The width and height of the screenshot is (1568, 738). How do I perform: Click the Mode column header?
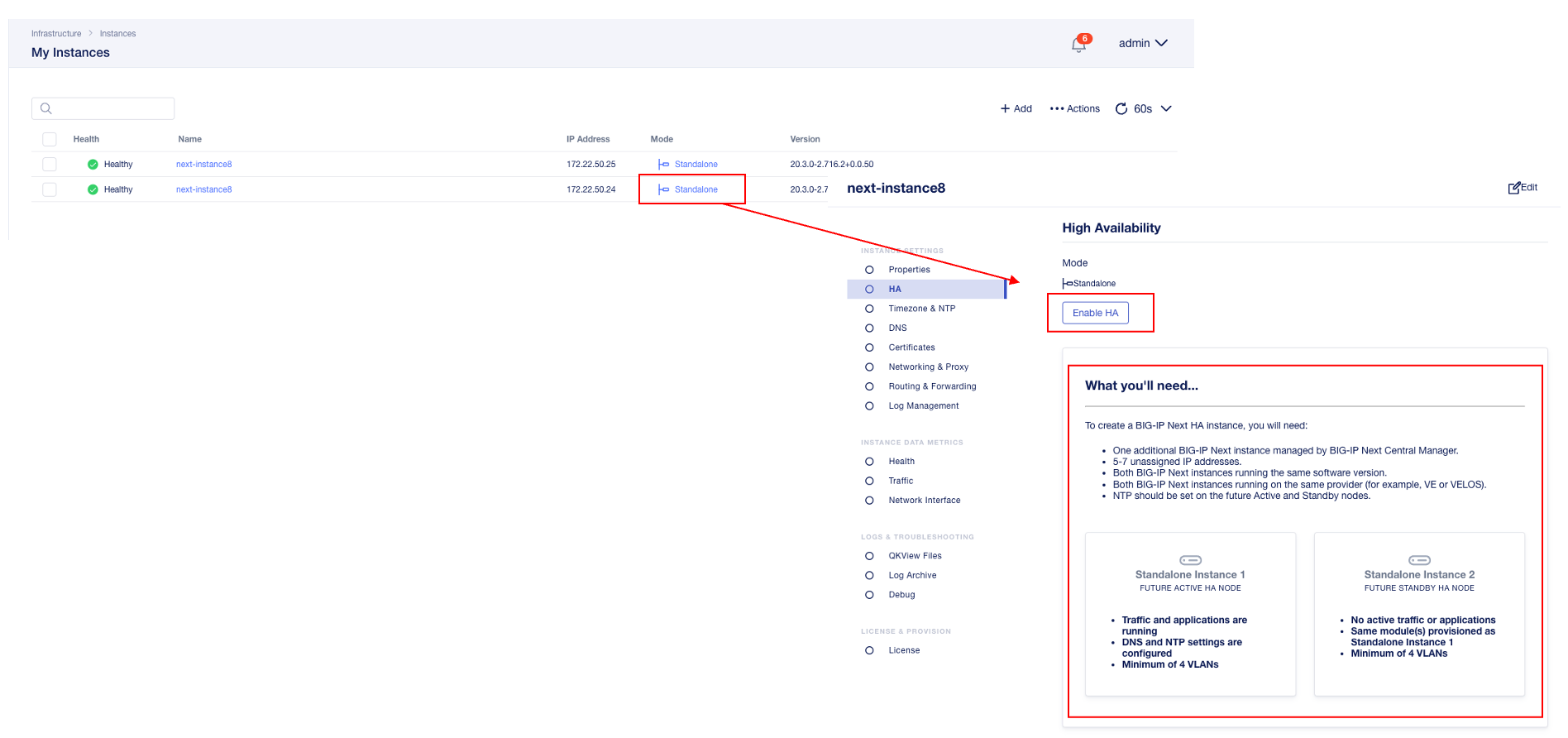tap(662, 140)
